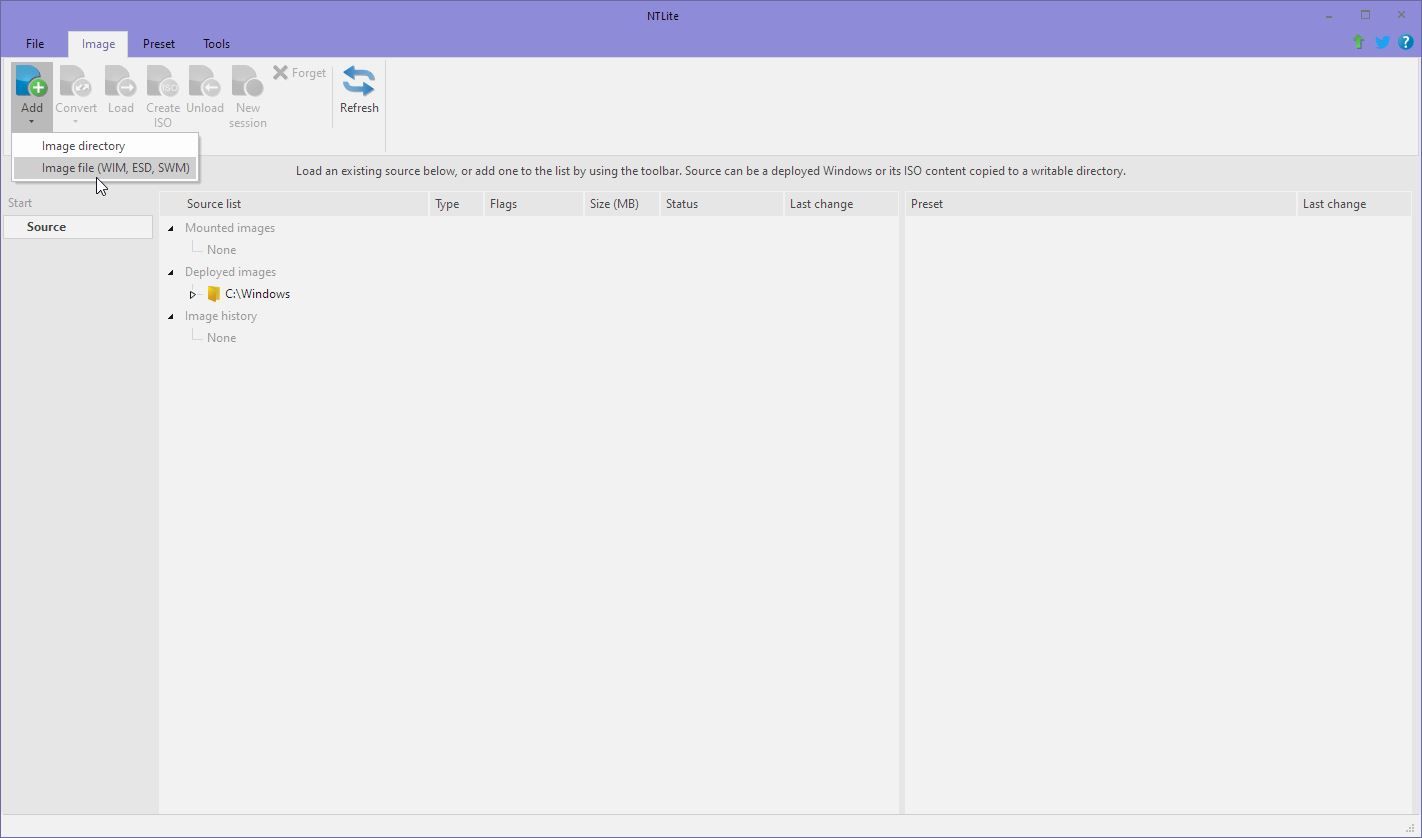Choose Image file (WIM, ESD, SWM)
Viewport: 1422px width, 838px height.
(105, 168)
